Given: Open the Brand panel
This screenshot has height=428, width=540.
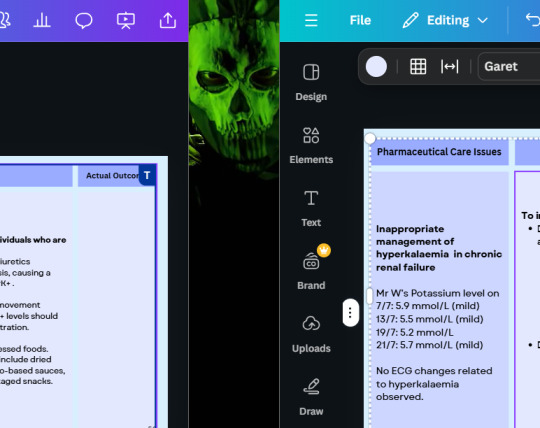Looking at the screenshot, I should [311, 271].
